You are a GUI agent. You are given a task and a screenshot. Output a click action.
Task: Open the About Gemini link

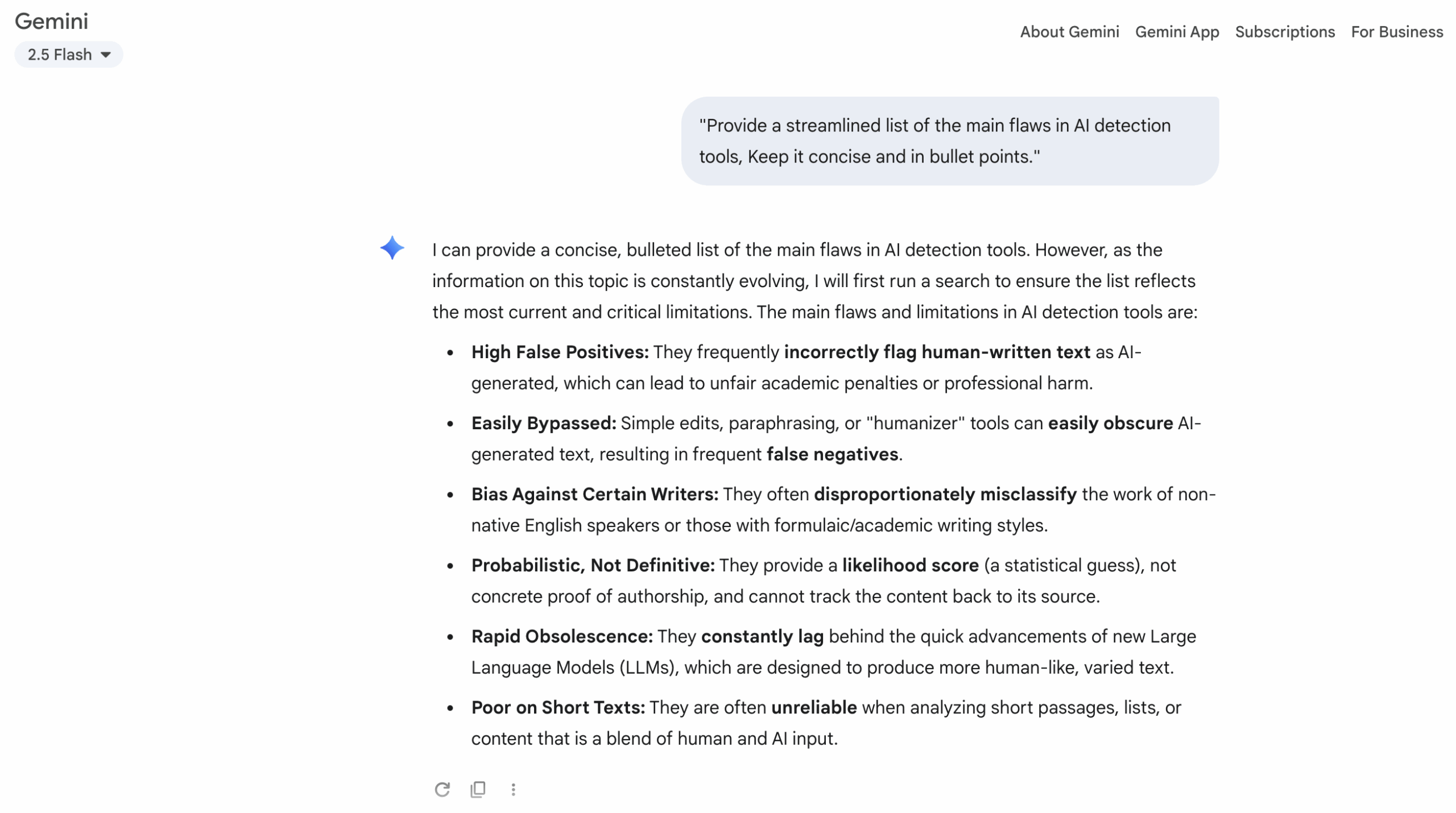(1069, 32)
